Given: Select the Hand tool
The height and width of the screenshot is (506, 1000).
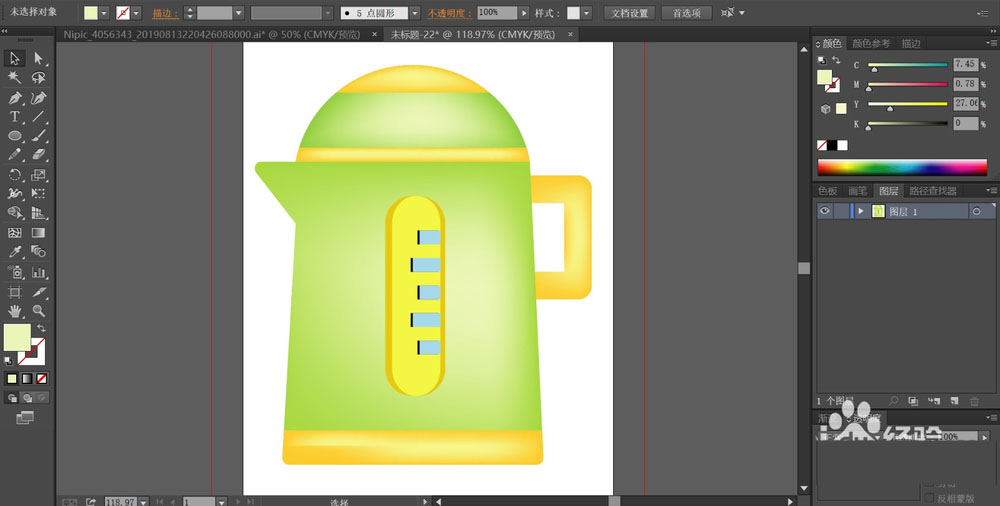Looking at the screenshot, I should [x=15, y=311].
